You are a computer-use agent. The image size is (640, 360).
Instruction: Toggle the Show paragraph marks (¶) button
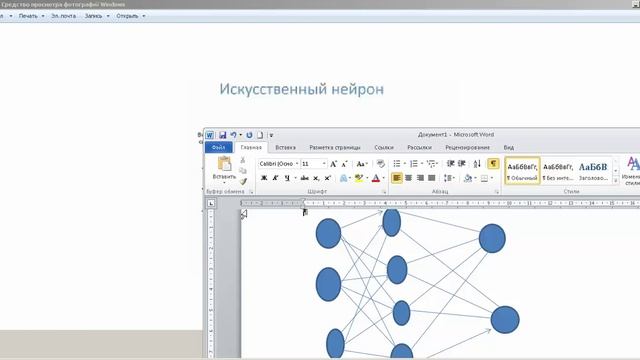(x=493, y=164)
